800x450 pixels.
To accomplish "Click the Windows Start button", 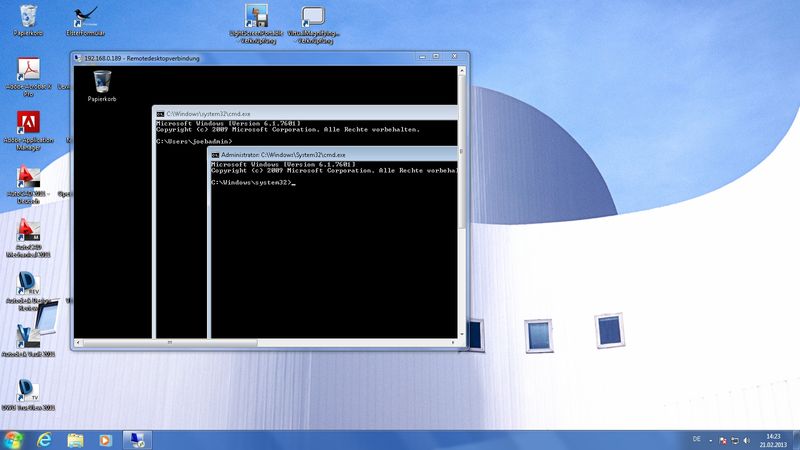I will pyautogui.click(x=13, y=440).
